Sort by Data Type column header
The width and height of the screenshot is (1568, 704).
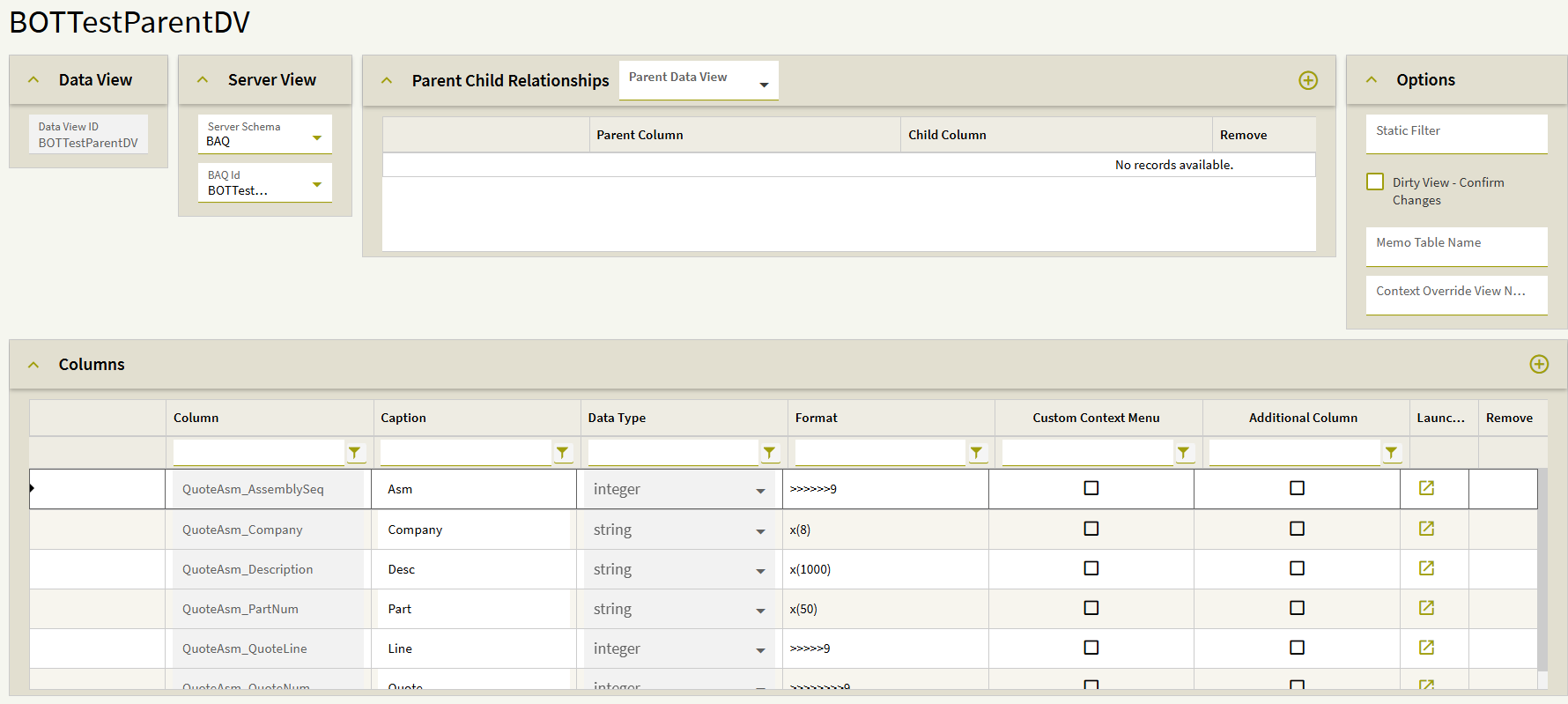617,418
